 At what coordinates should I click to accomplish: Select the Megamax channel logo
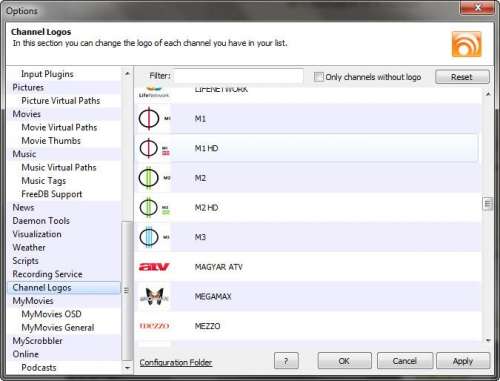click(154, 296)
